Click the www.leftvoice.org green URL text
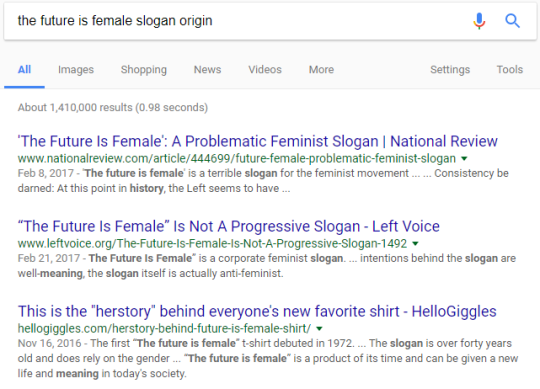This screenshot has height=389, width=540. coord(212,243)
